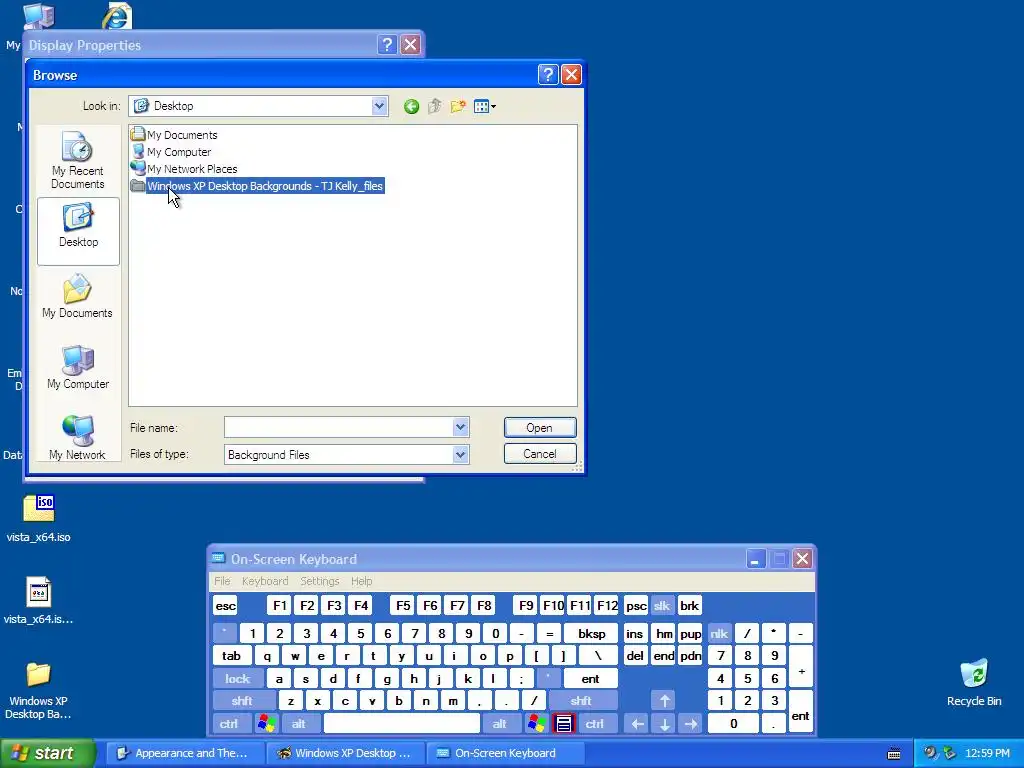The height and width of the screenshot is (768, 1024).
Task: Click the Browse dialog help button
Action: [548, 74]
